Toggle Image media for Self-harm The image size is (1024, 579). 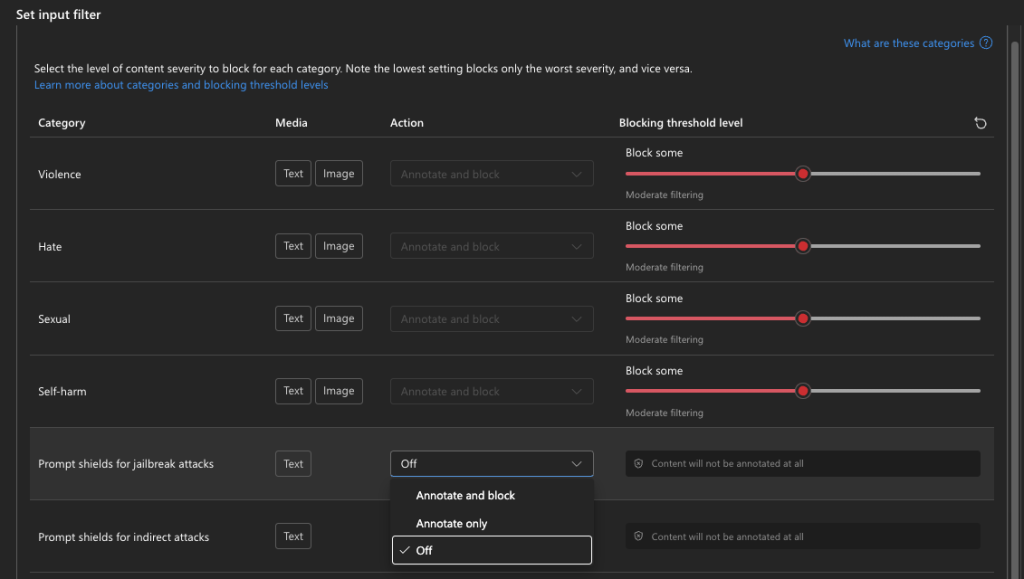click(339, 391)
